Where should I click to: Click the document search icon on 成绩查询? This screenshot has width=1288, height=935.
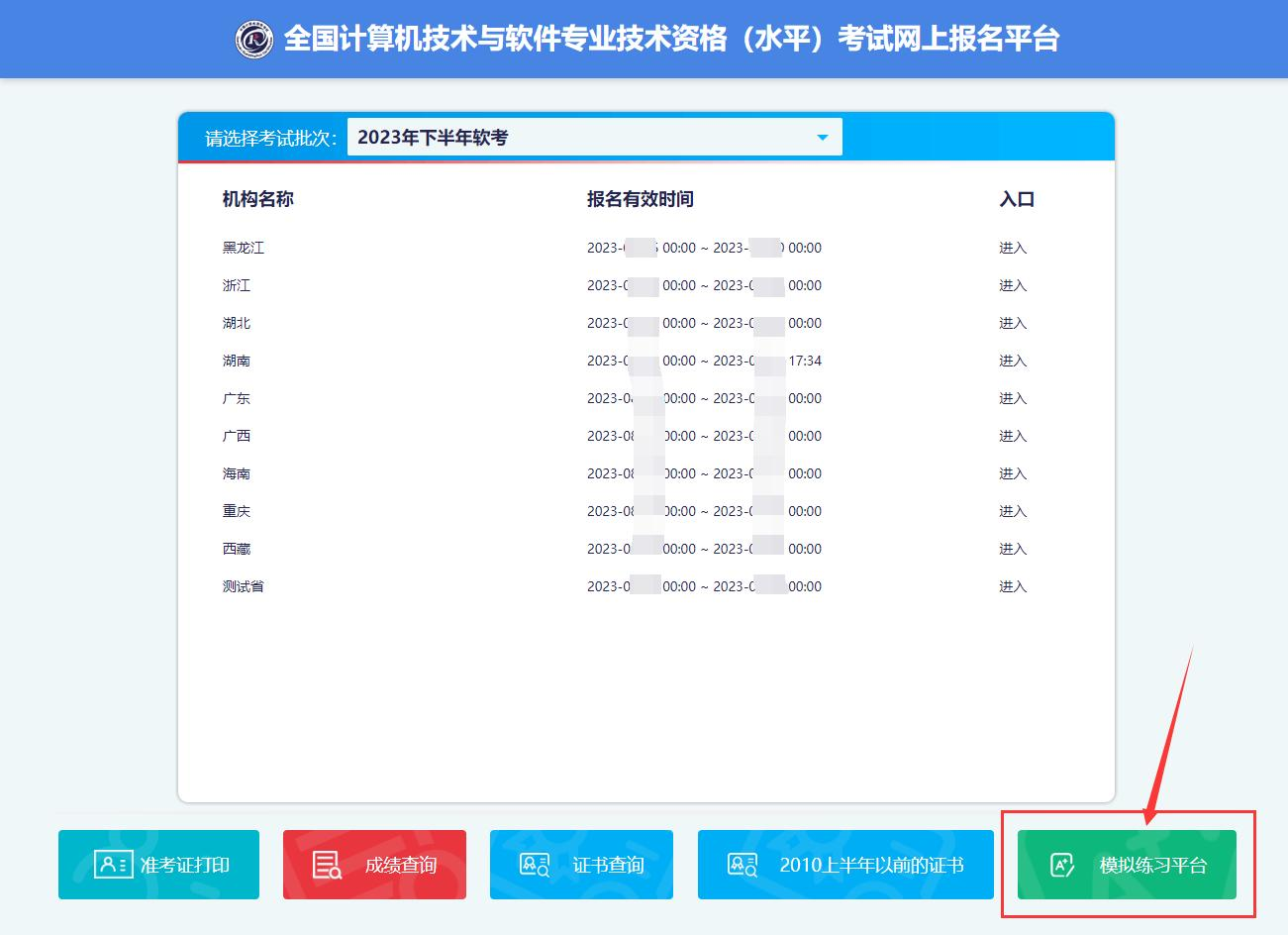[x=327, y=865]
